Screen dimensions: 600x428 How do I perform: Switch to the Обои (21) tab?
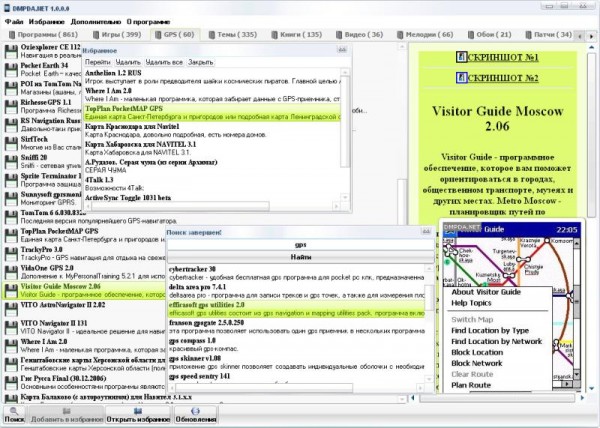(489, 35)
